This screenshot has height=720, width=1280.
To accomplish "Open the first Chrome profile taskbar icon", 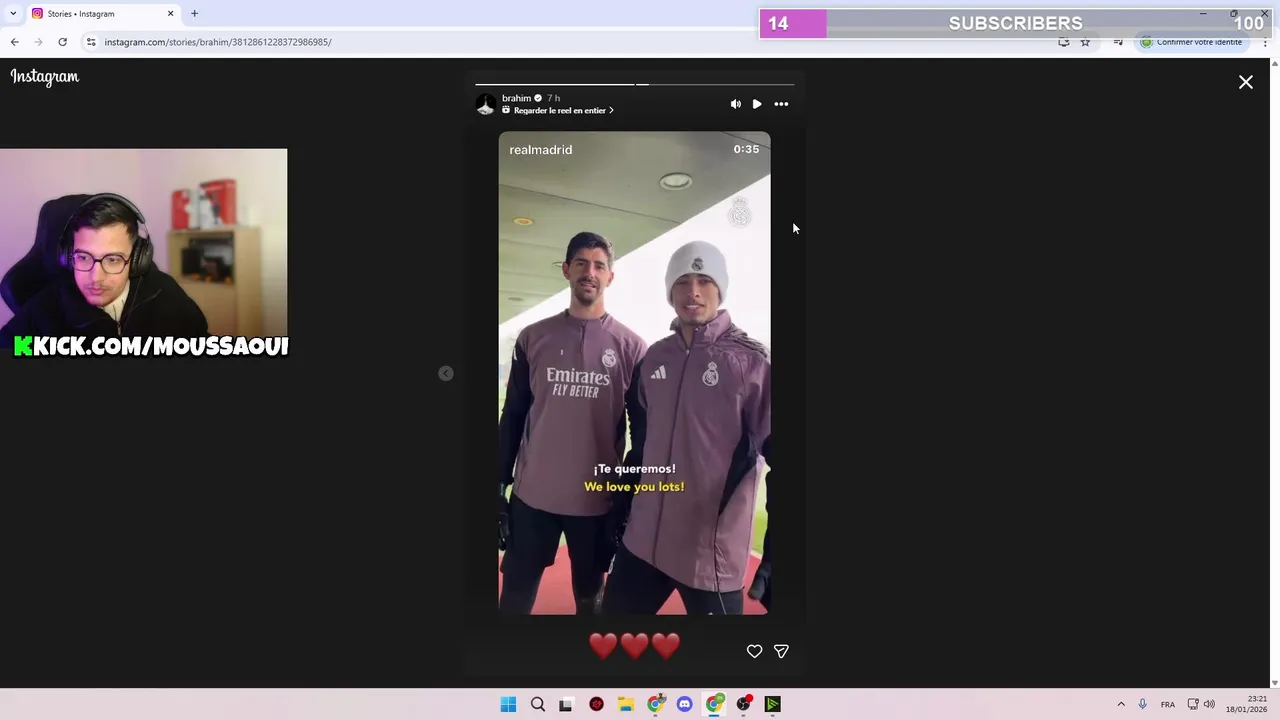I will coord(656,704).
